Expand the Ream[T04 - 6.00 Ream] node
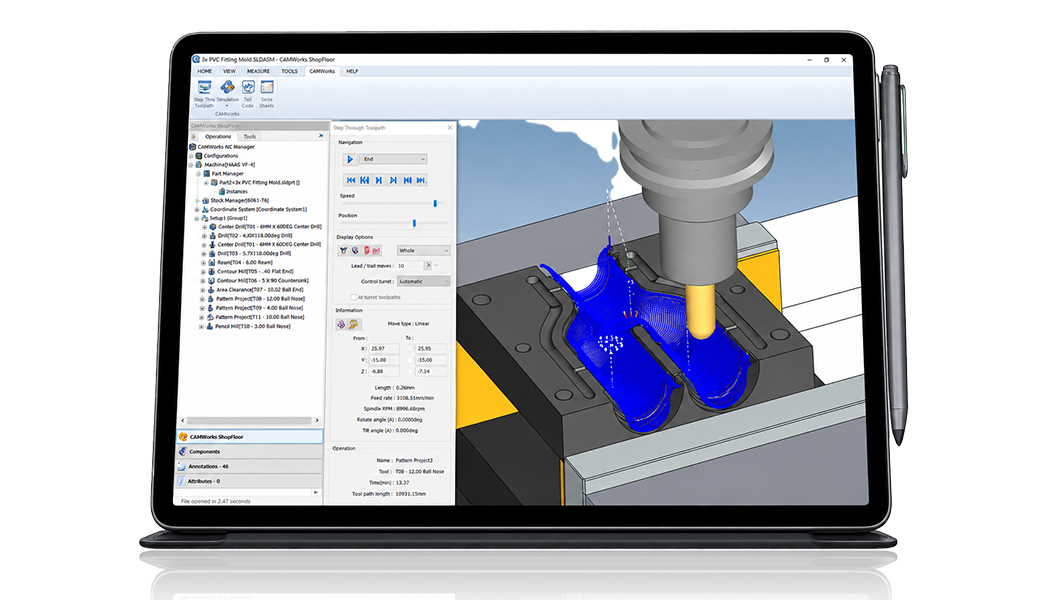The image size is (1044, 600). [x=204, y=262]
